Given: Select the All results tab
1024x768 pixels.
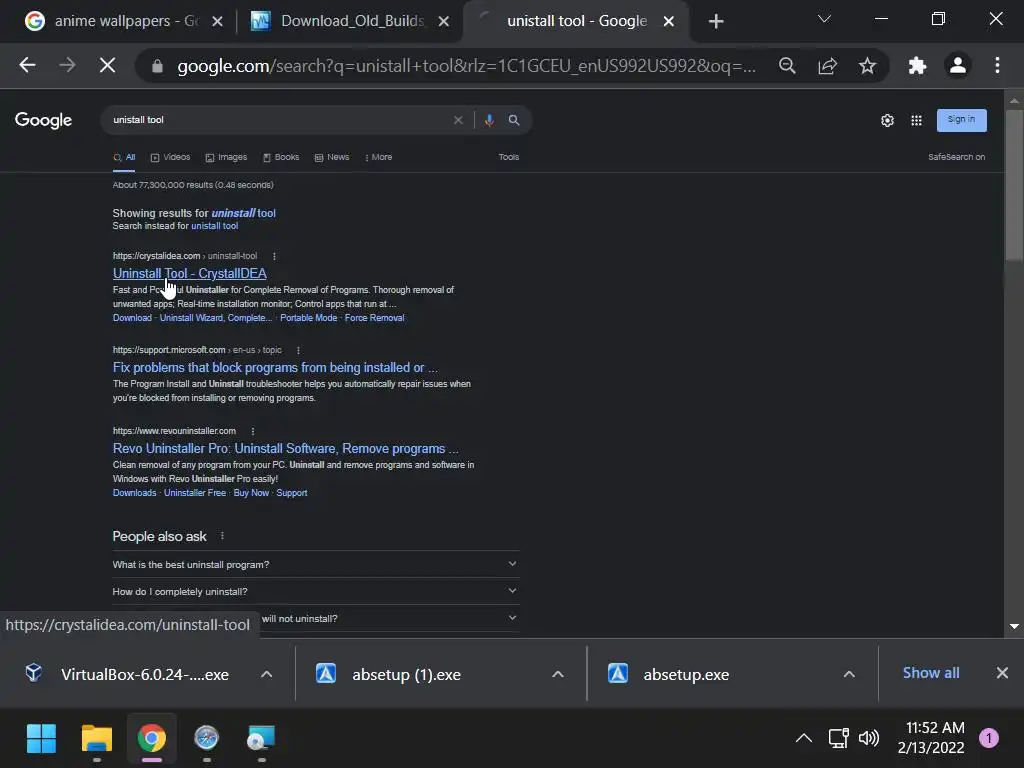Looking at the screenshot, I should [124, 157].
